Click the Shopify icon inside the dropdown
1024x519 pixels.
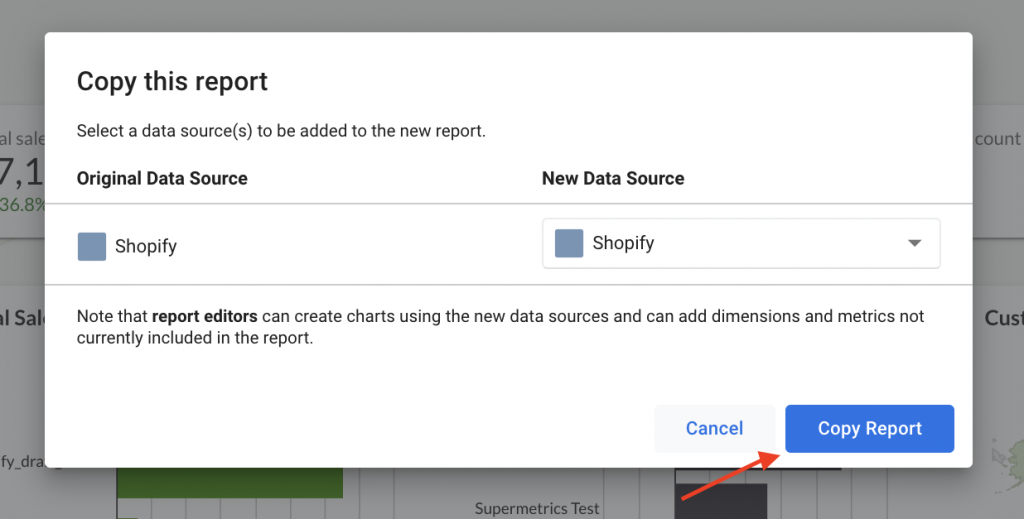[x=569, y=243]
